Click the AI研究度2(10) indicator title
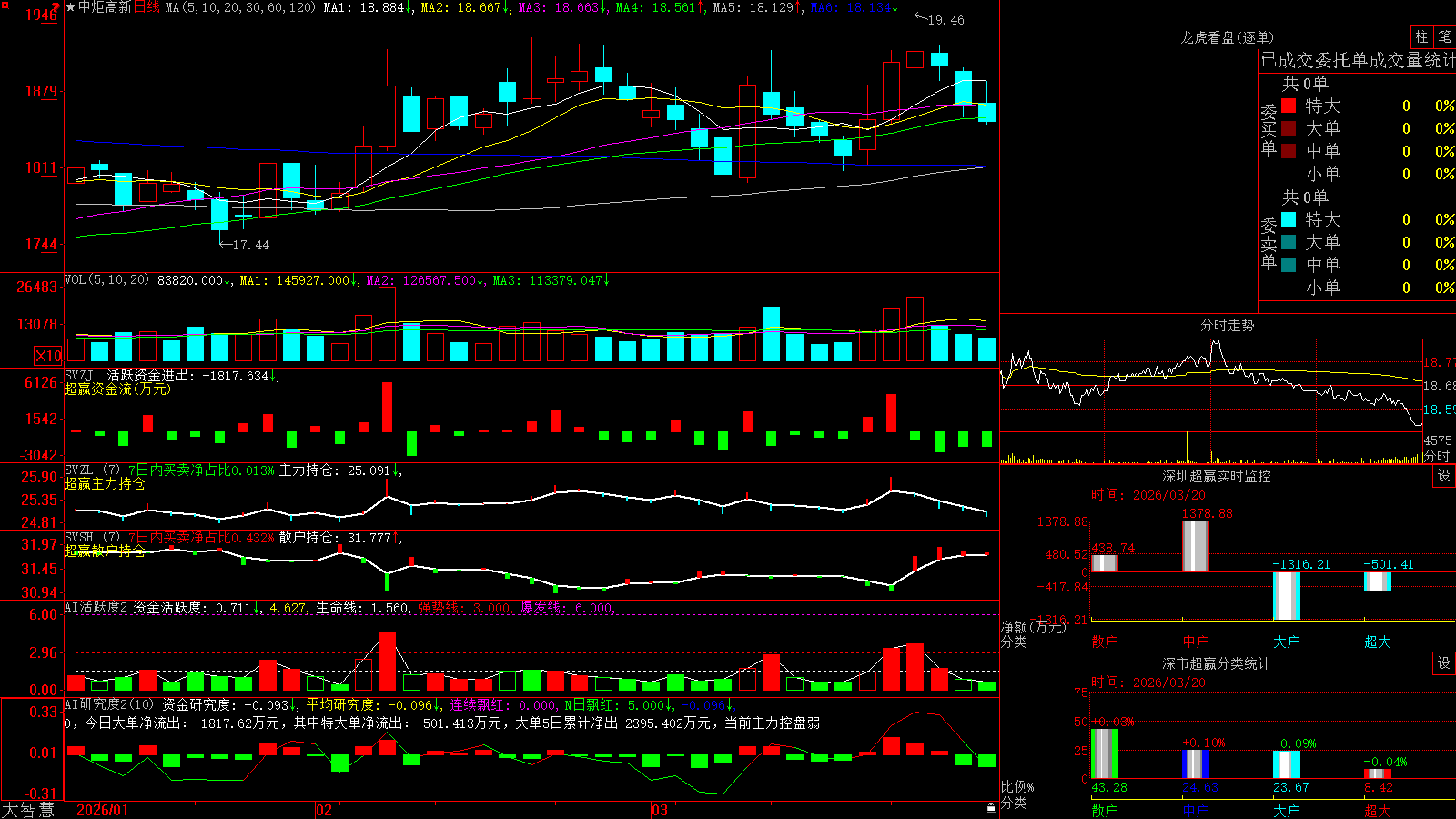1456x819 pixels. pyautogui.click(x=109, y=705)
